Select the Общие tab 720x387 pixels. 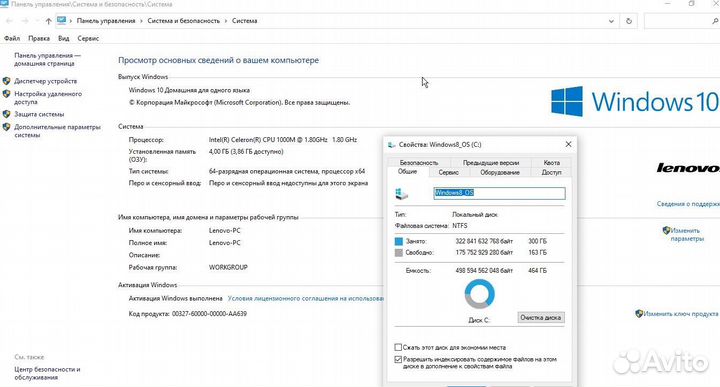click(x=407, y=172)
